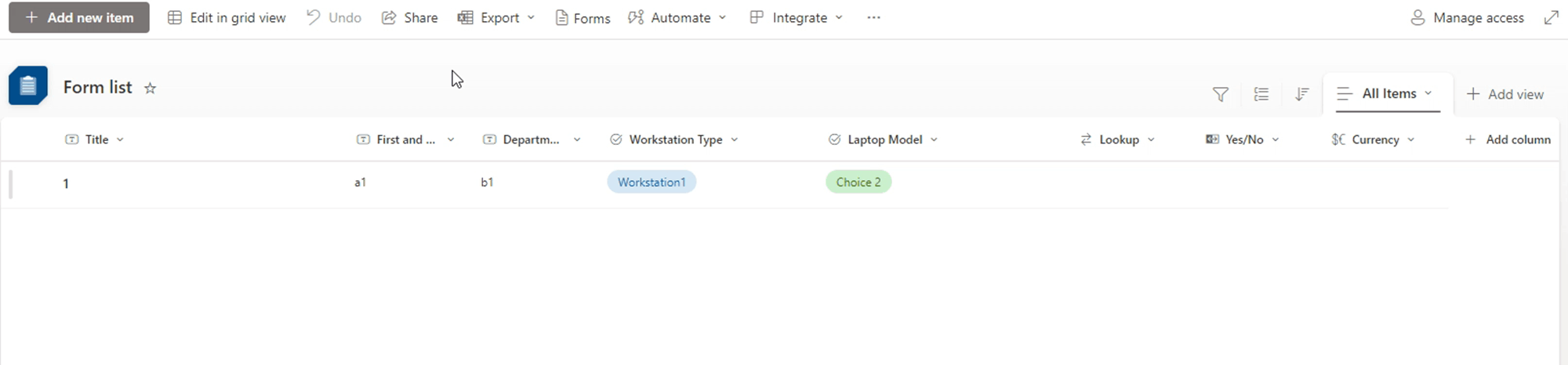Click the sort order icon
Viewport: 1568px width, 365px height.
1301,95
